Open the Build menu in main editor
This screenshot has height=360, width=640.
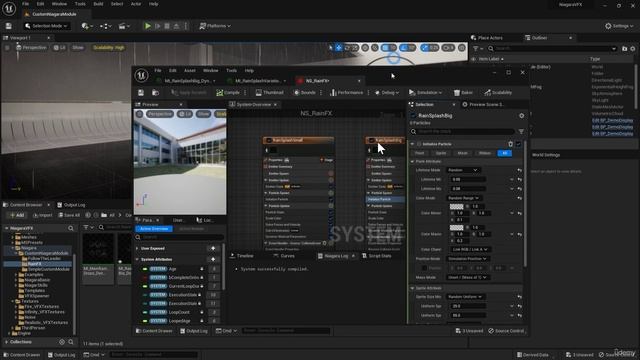pos(98,4)
